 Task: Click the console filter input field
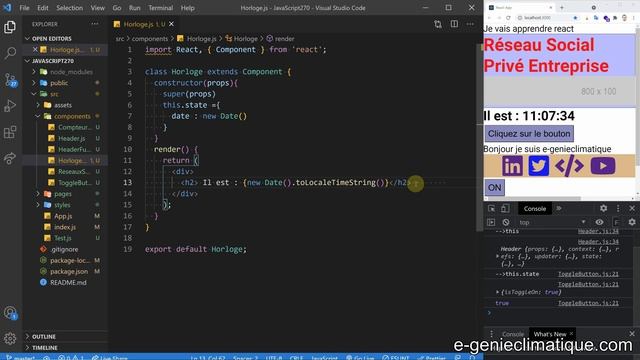[616, 222]
